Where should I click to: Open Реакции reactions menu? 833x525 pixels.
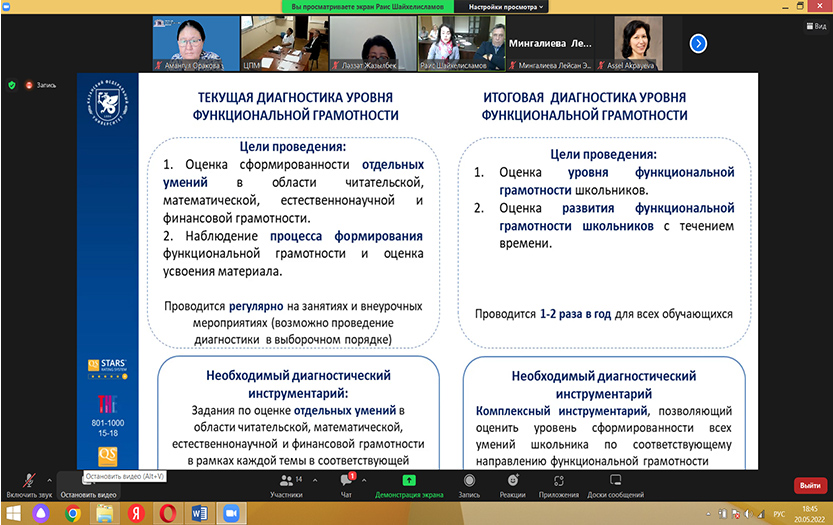[513, 483]
